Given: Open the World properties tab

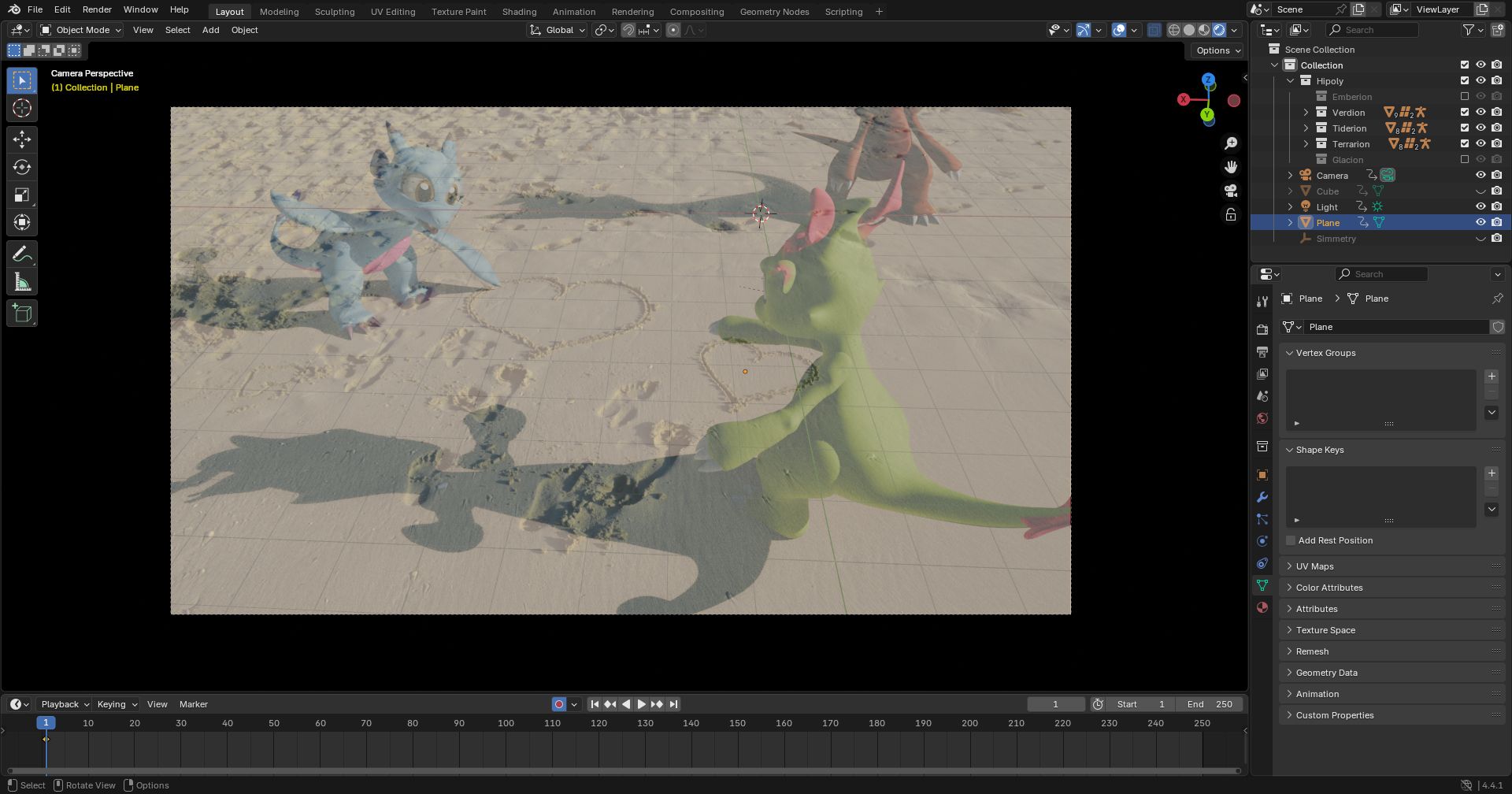Looking at the screenshot, I should (x=1262, y=417).
